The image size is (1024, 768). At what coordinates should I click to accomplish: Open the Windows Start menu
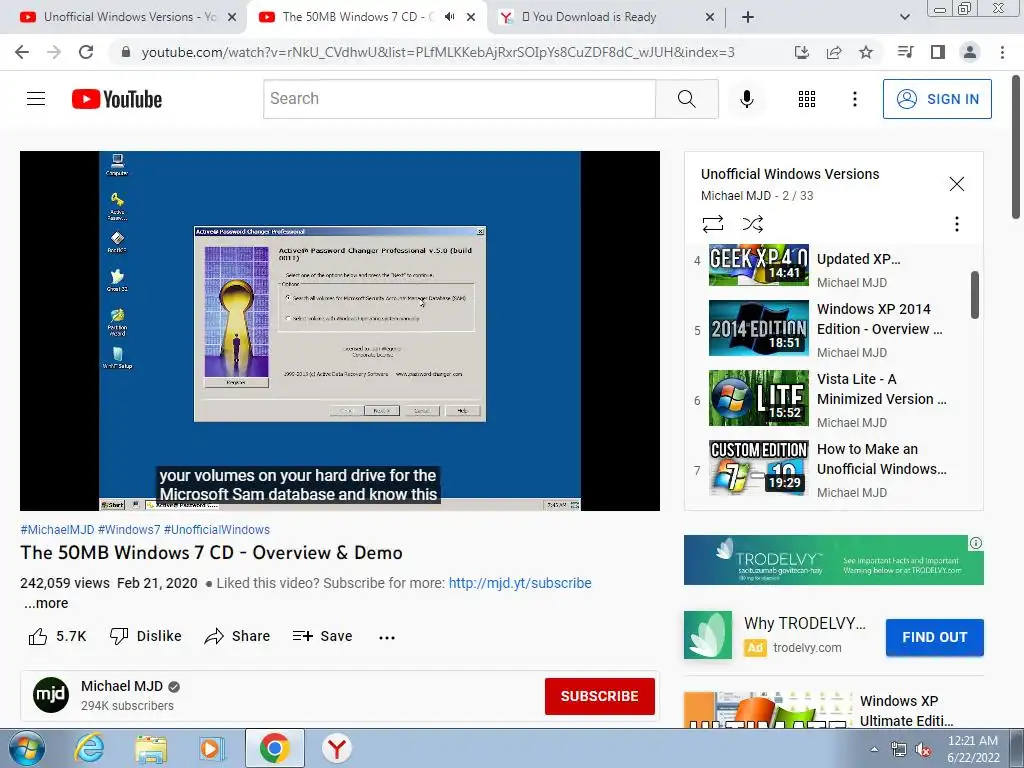26,748
